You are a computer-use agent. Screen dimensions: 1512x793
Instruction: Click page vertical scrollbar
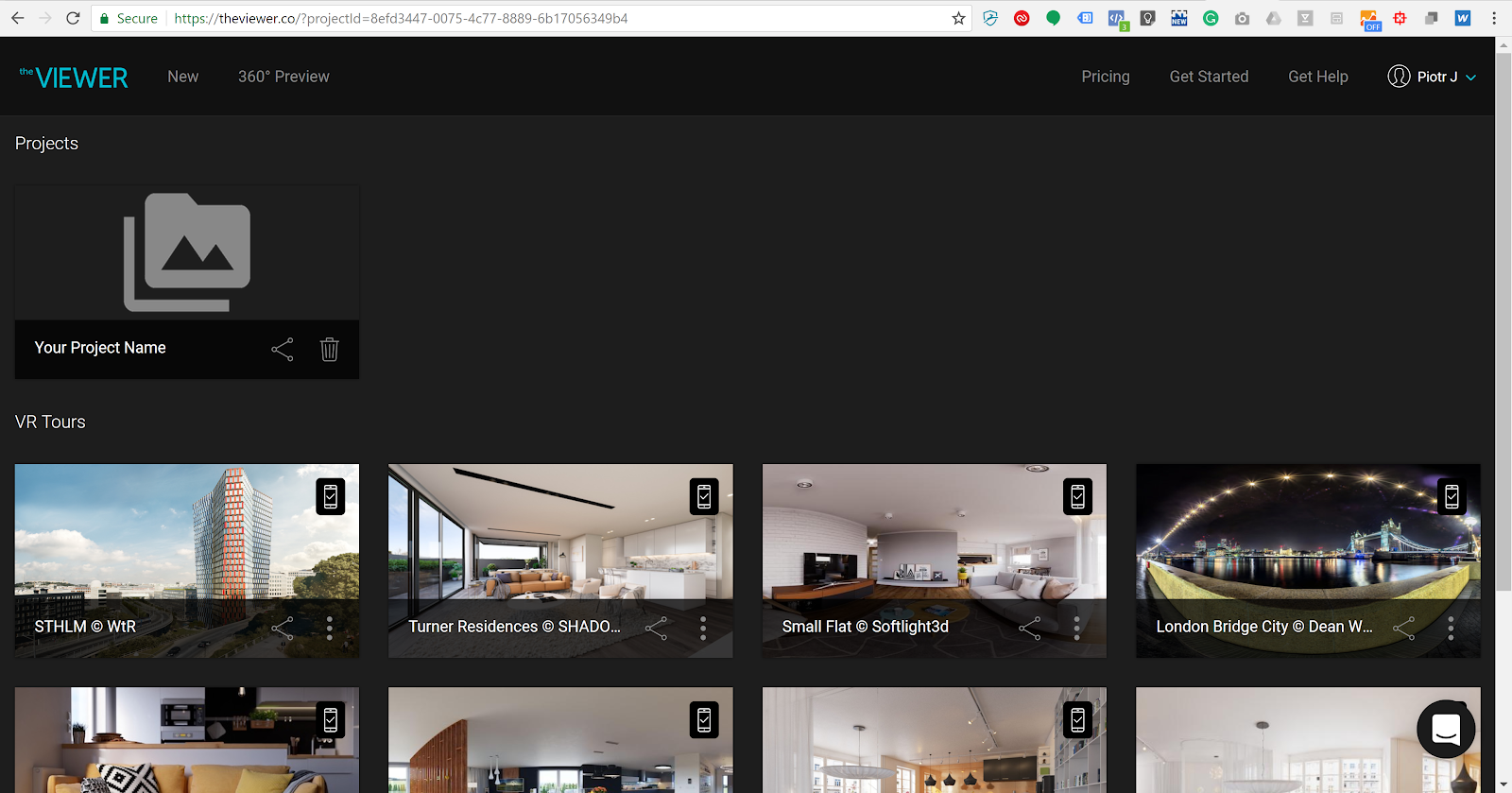(1503, 321)
